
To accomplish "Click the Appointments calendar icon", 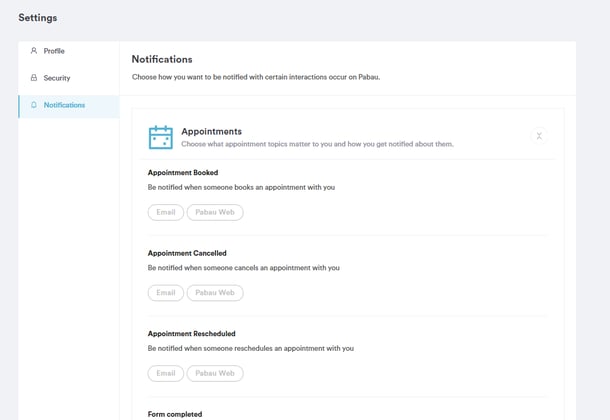I will pos(160,137).
